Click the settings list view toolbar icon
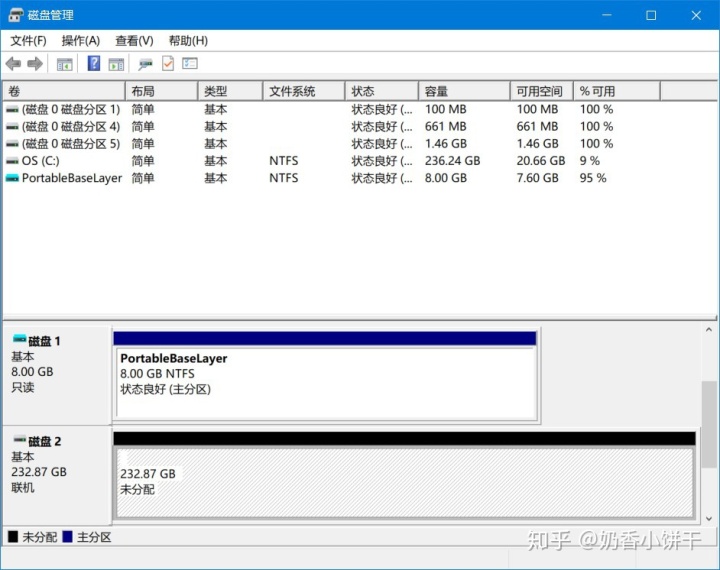 tap(190, 63)
